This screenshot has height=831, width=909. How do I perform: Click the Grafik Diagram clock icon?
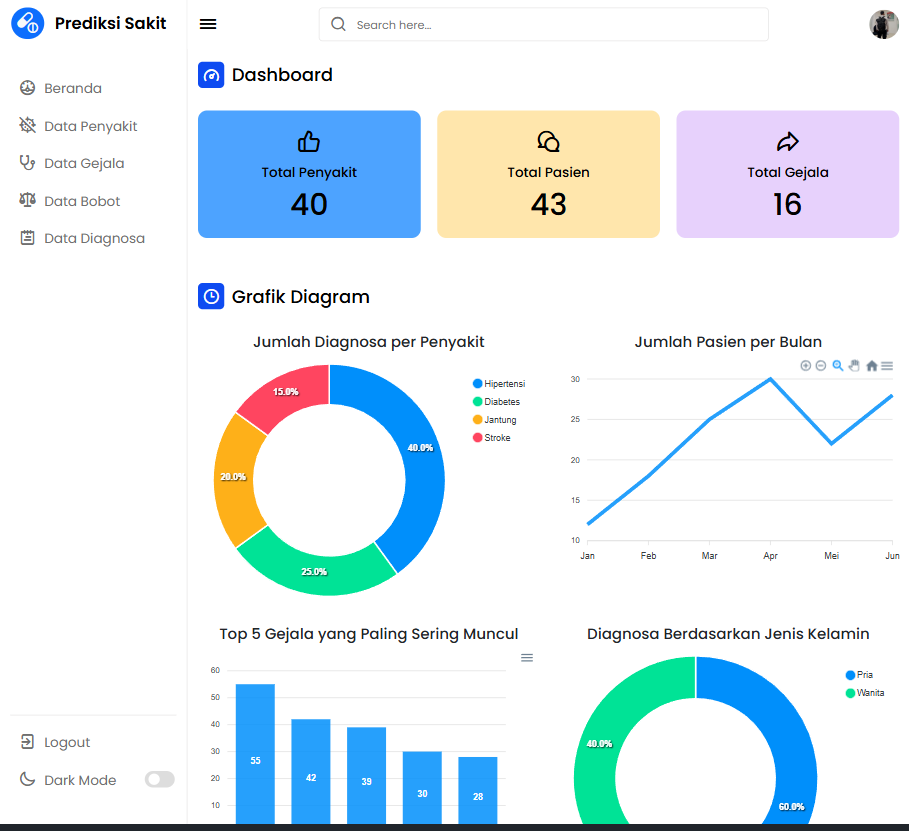pyautogui.click(x=211, y=296)
